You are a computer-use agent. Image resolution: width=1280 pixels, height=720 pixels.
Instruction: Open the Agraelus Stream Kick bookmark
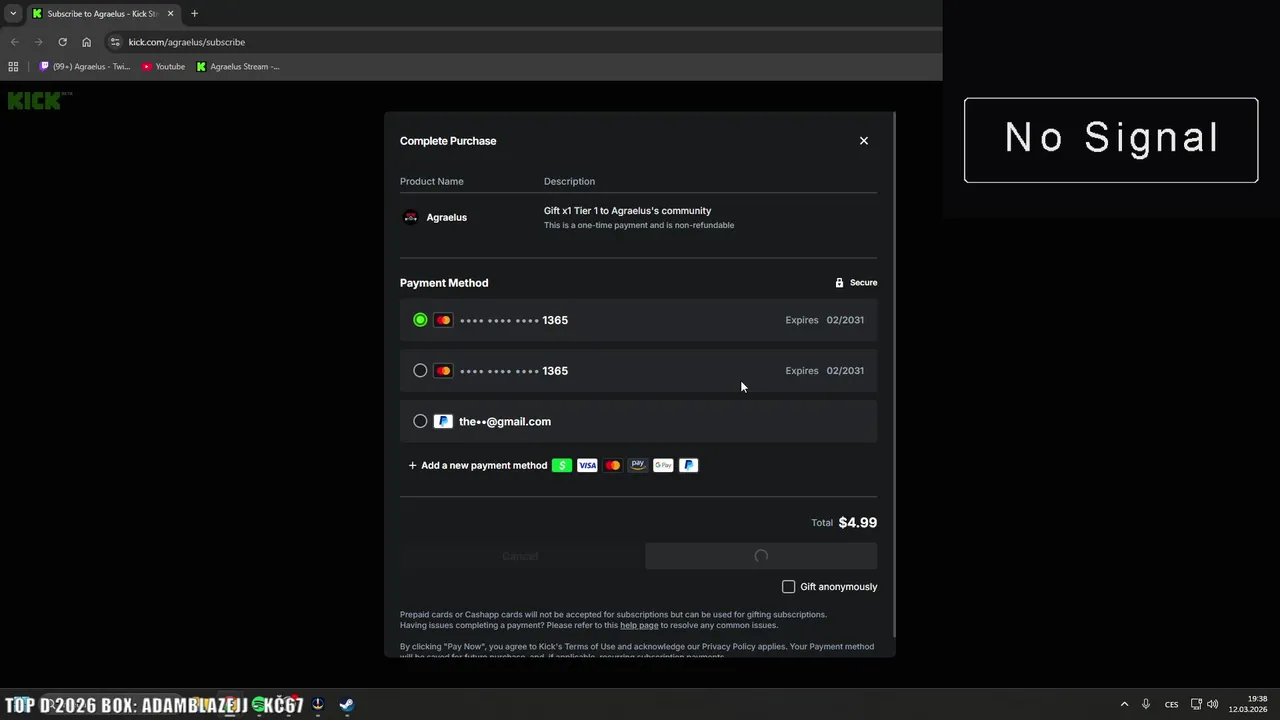238,67
